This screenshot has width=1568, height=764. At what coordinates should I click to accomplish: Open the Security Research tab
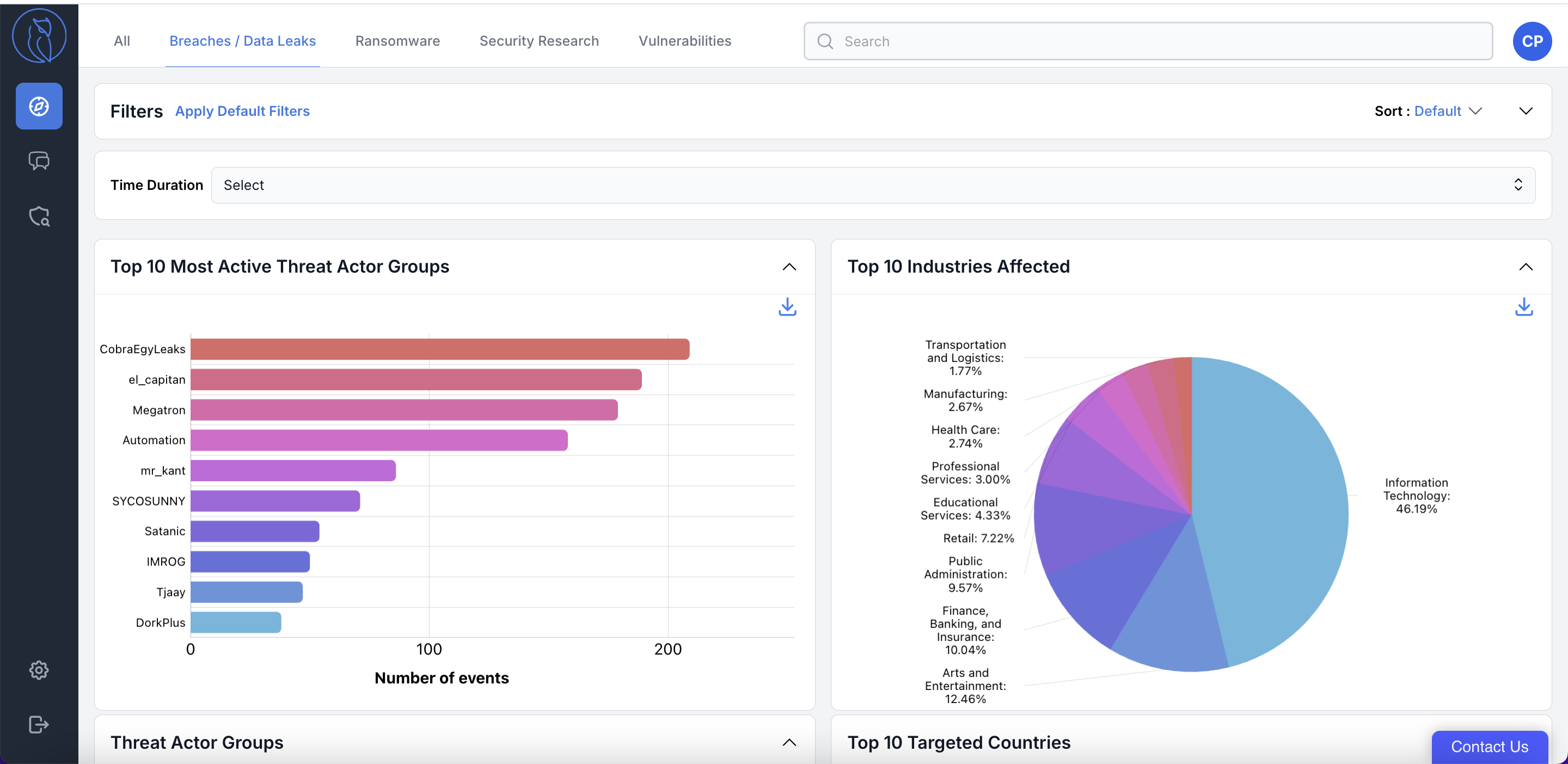click(538, 41)
